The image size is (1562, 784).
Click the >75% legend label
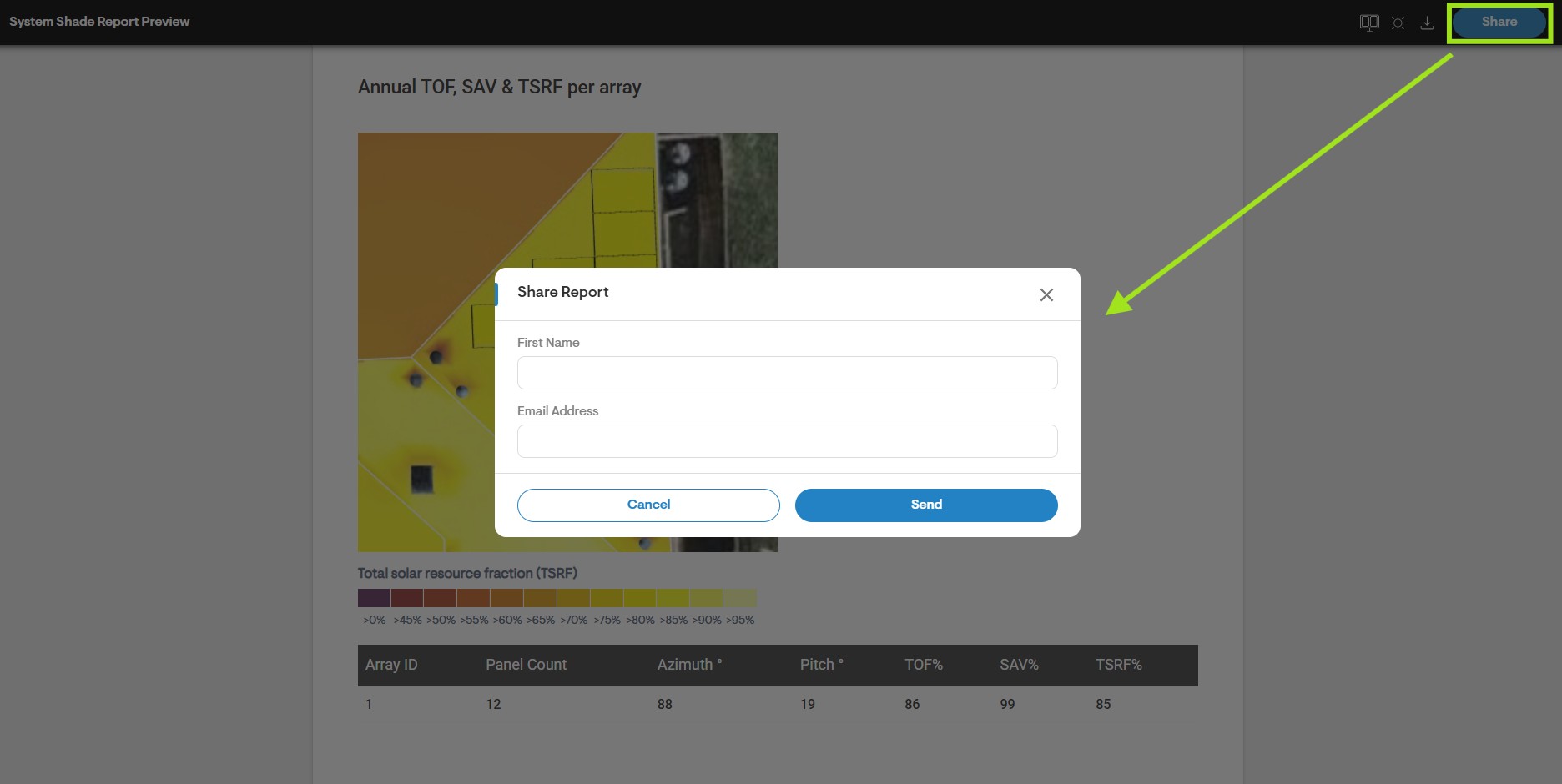coord(607,620)
